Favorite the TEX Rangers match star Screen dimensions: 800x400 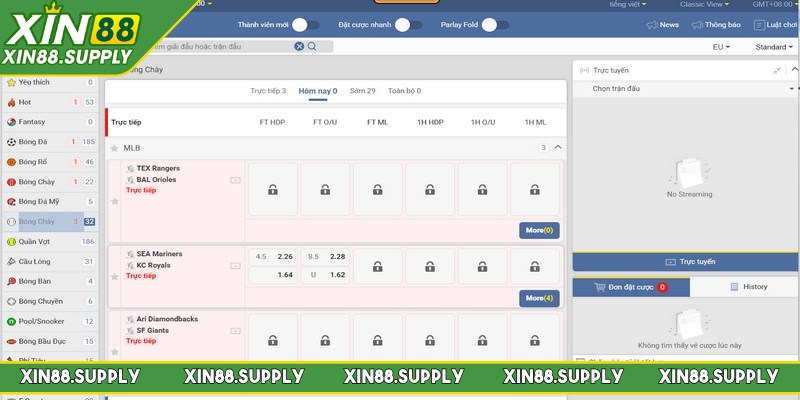[114, 201]
